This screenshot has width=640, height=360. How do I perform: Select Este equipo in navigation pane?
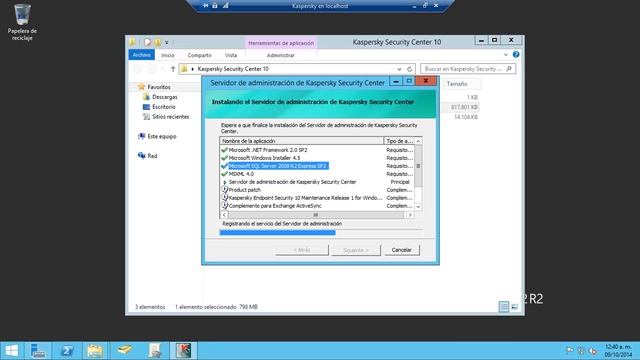pos(162,136)
